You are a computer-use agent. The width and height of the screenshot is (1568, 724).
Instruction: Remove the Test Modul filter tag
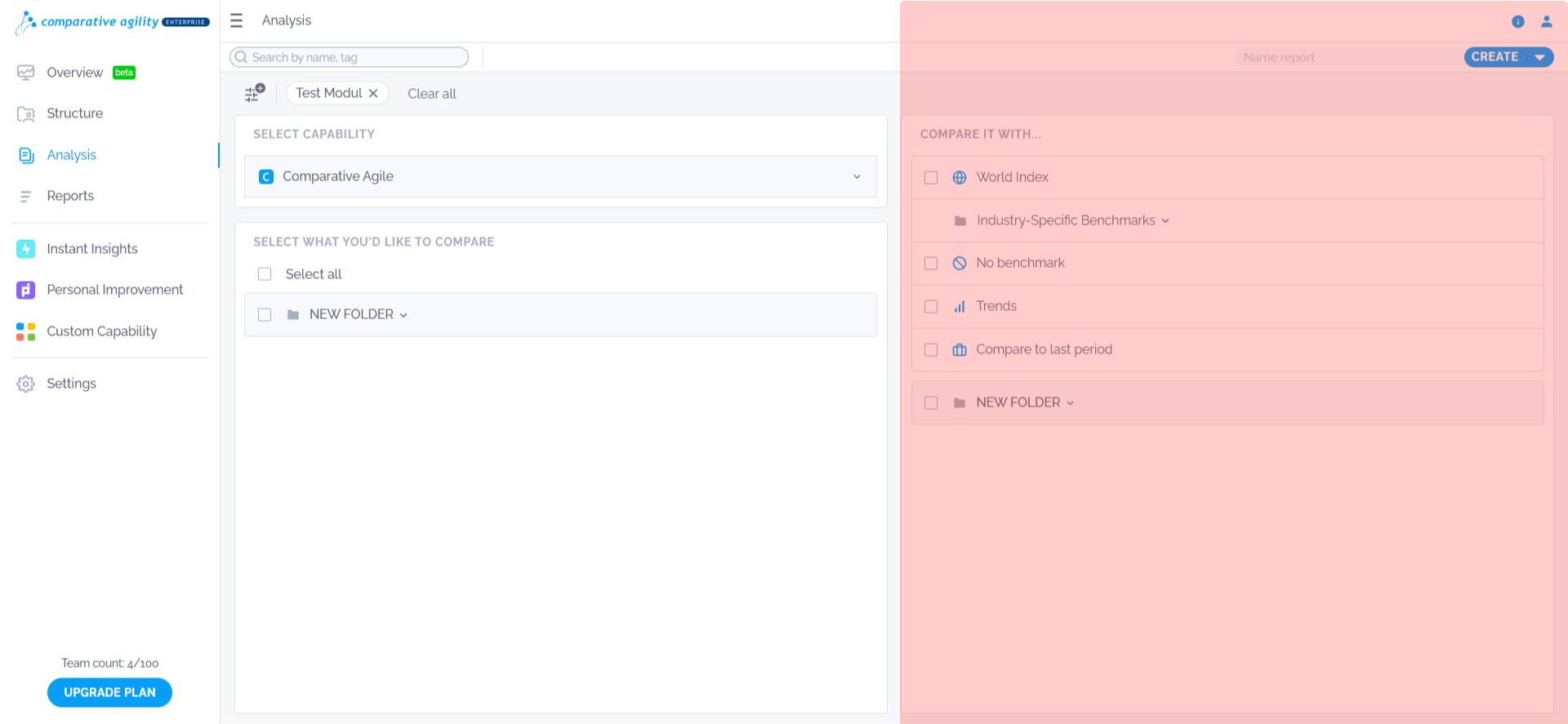tap(373, 93)
